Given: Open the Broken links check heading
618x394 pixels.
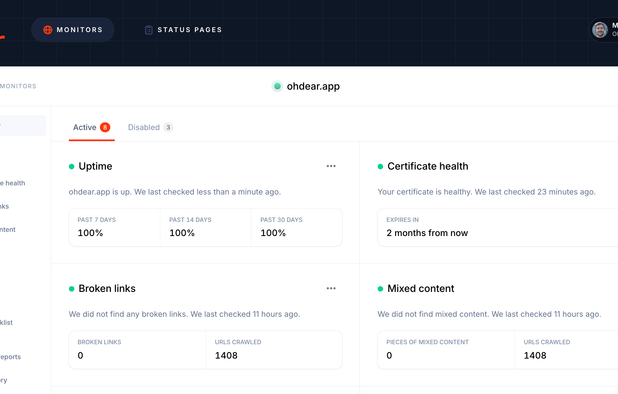Looking at the screenshot, I should coord(107,288).
